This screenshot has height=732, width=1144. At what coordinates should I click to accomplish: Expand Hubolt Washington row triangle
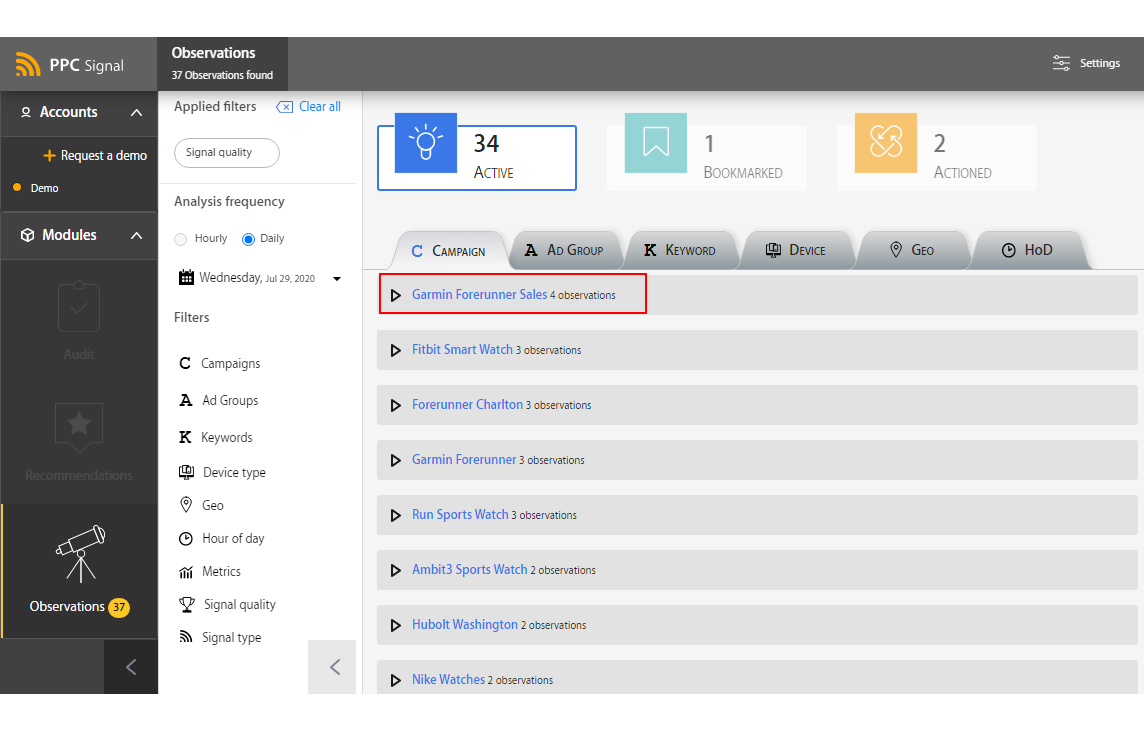tap(395, 625)
